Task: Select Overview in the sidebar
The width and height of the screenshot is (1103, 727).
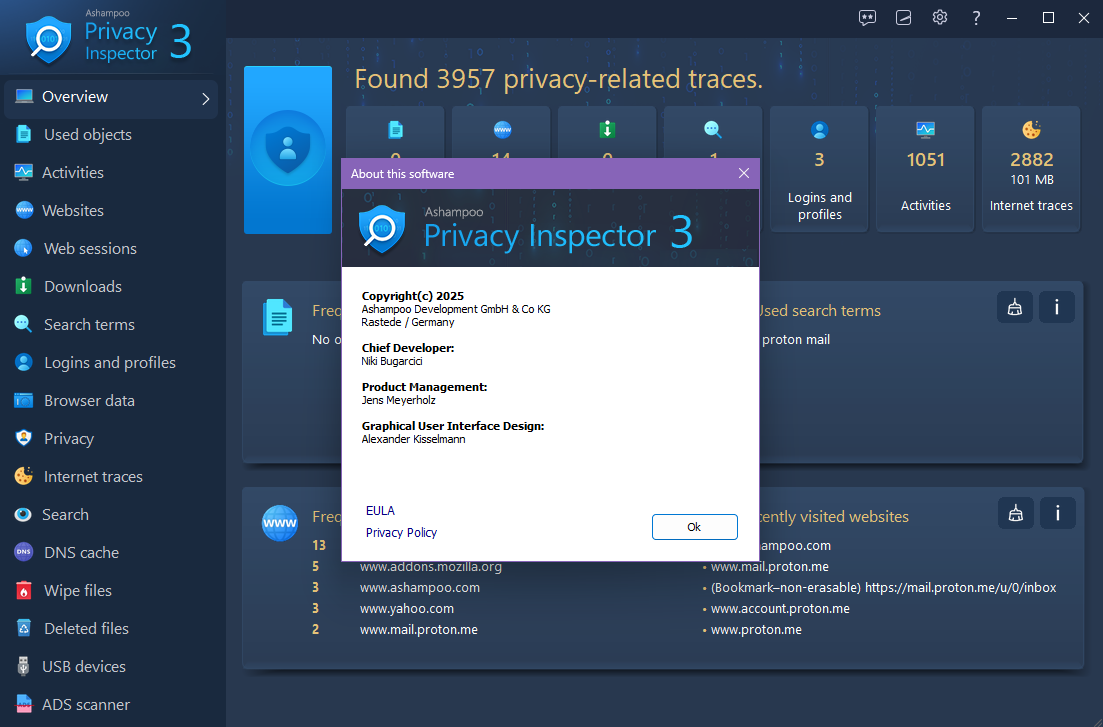Action: (110, 97)
